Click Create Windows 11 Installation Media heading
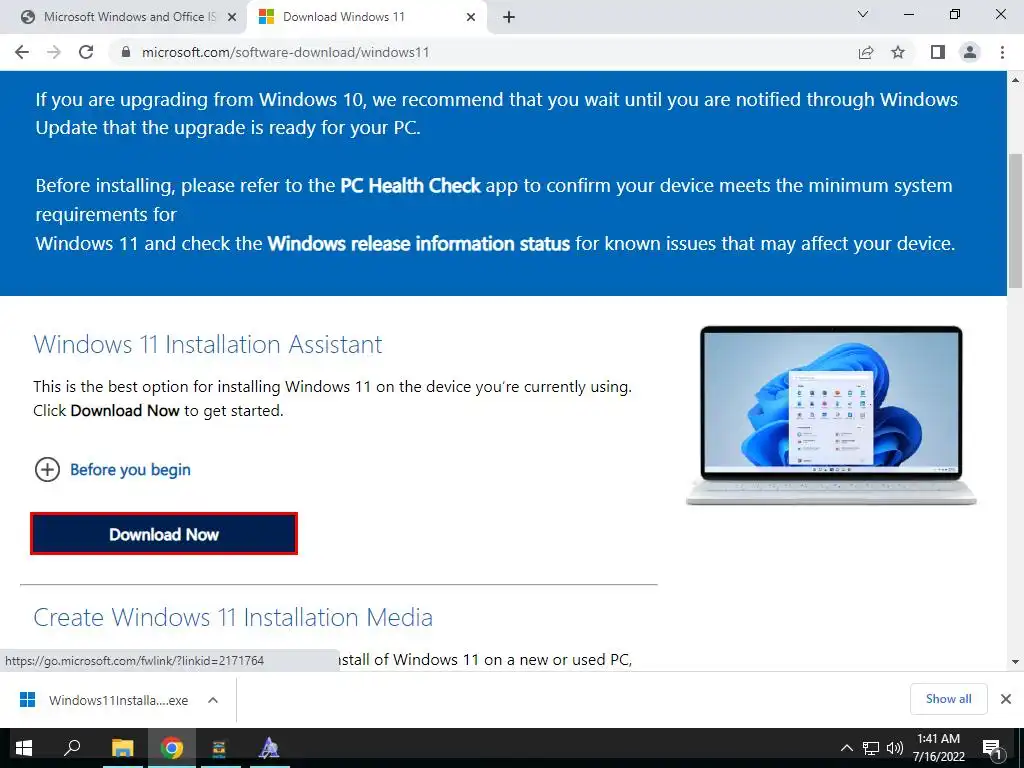Viewport: 1024px width, 768px height. [x=233, y=617]
